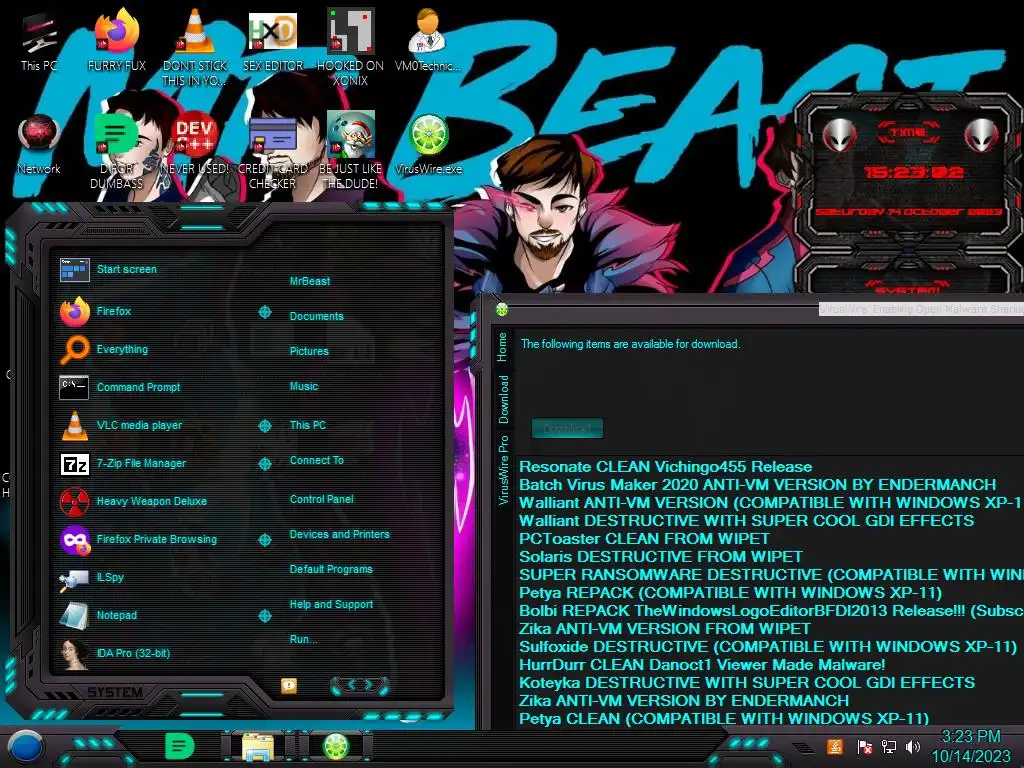Open shutdown options arrows in start menu
The height and width of the screenshot is (768, 1024).
[360, 685]
